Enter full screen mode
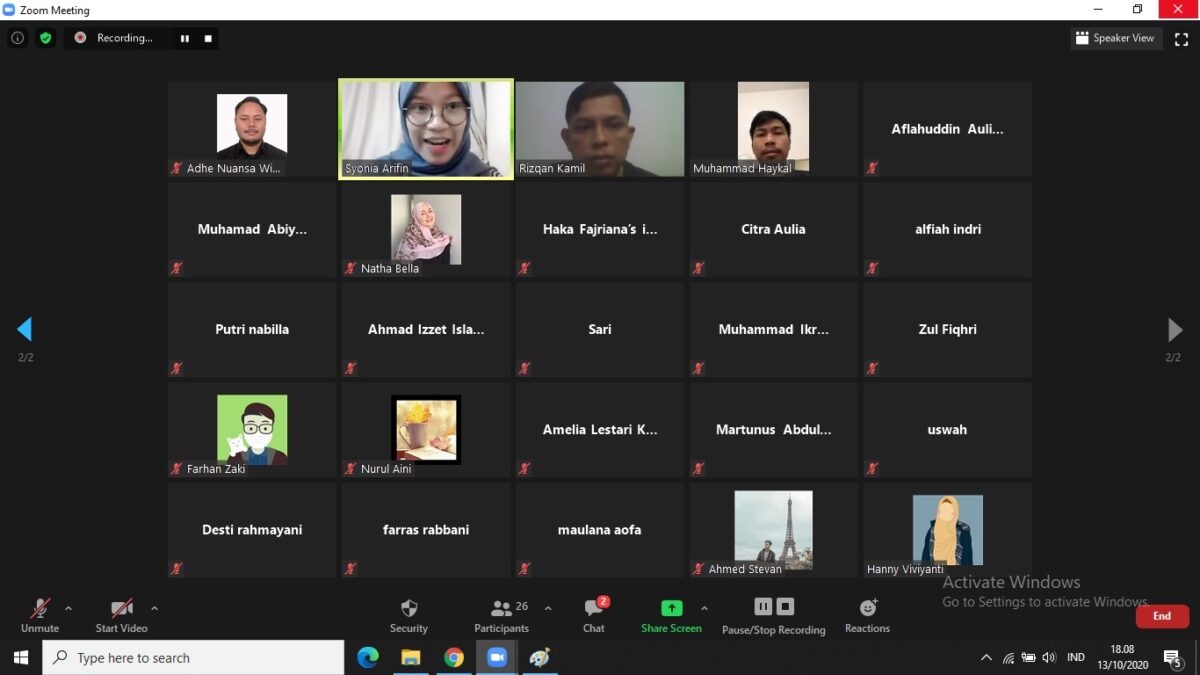 [1181, 38]
